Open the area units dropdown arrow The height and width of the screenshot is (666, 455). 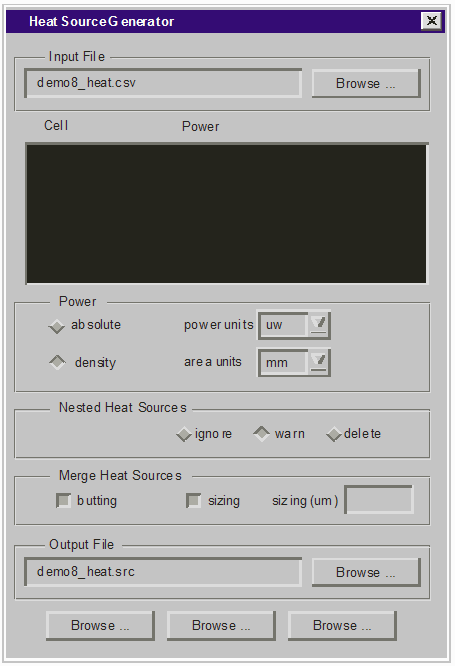coord(318,362)
